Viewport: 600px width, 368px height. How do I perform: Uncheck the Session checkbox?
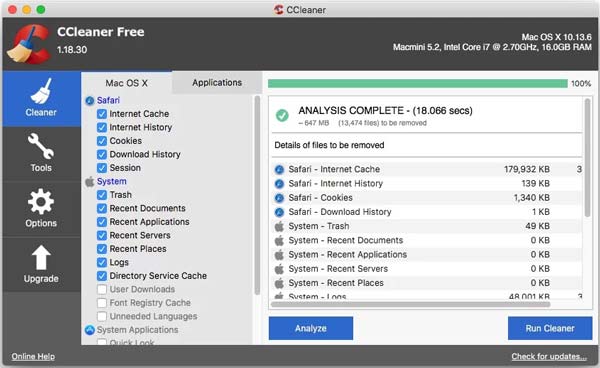102,168
